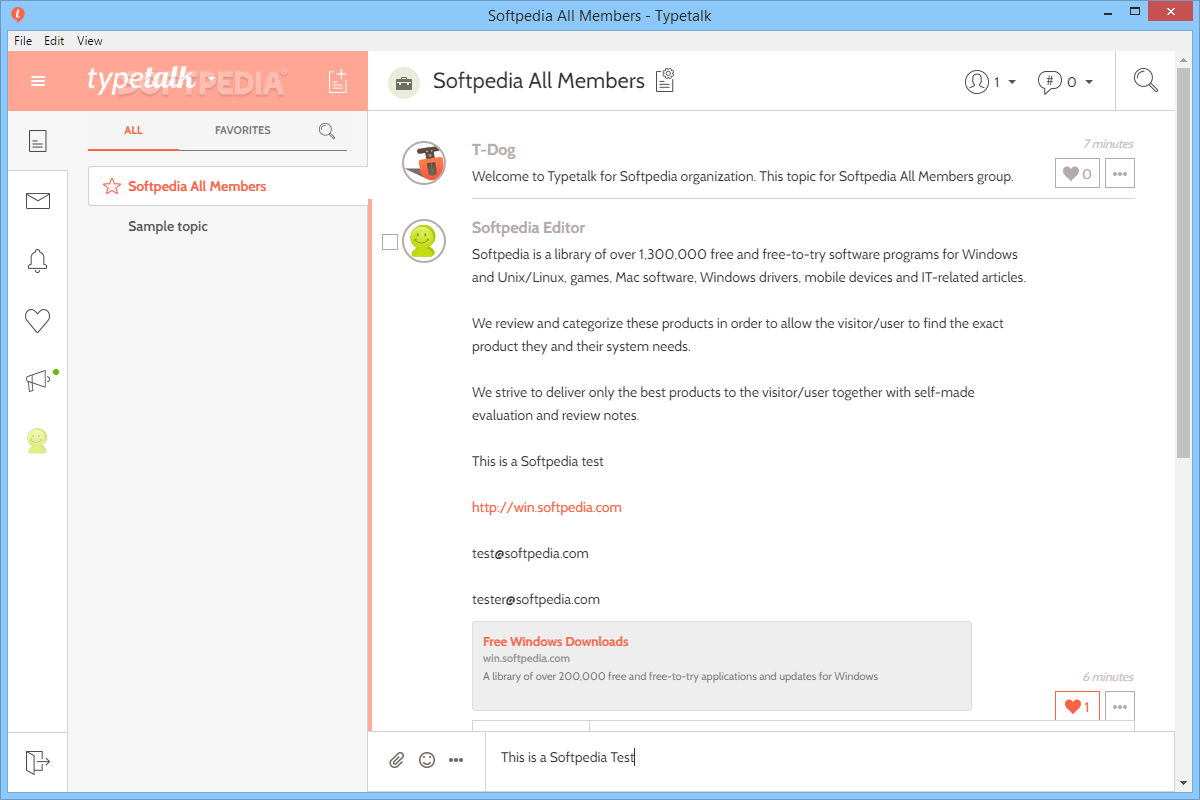Screen dimensions: 1200x800
Task: Open the announcements megaphone icon
Action: click(38, 381)
